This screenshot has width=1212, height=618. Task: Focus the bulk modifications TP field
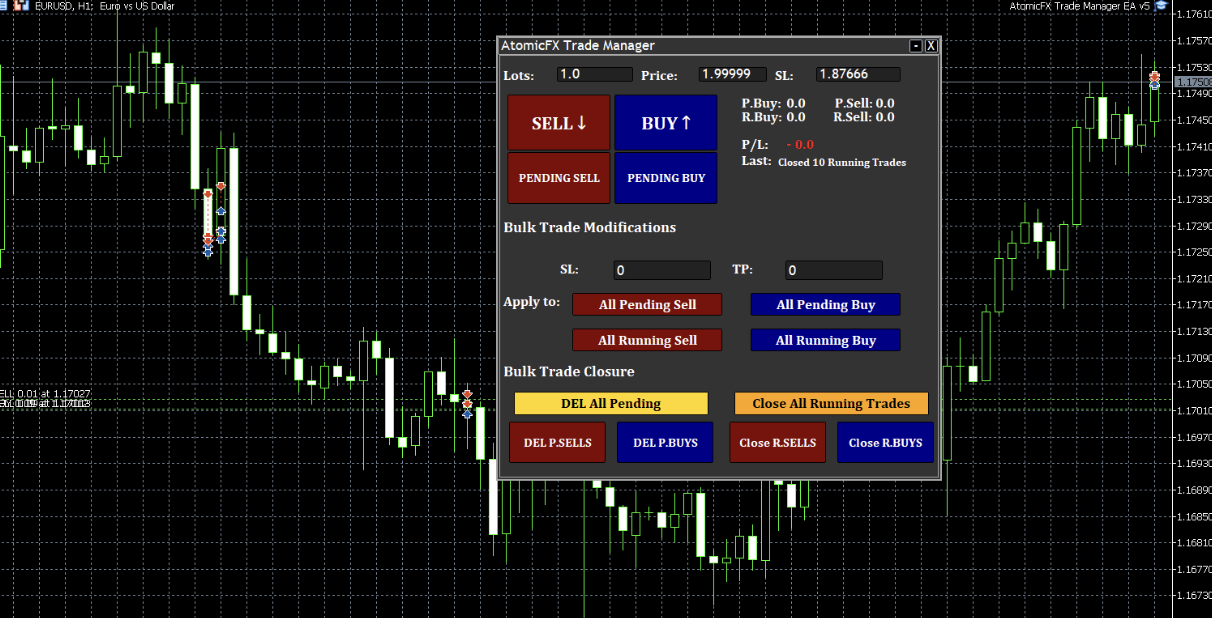833,270
